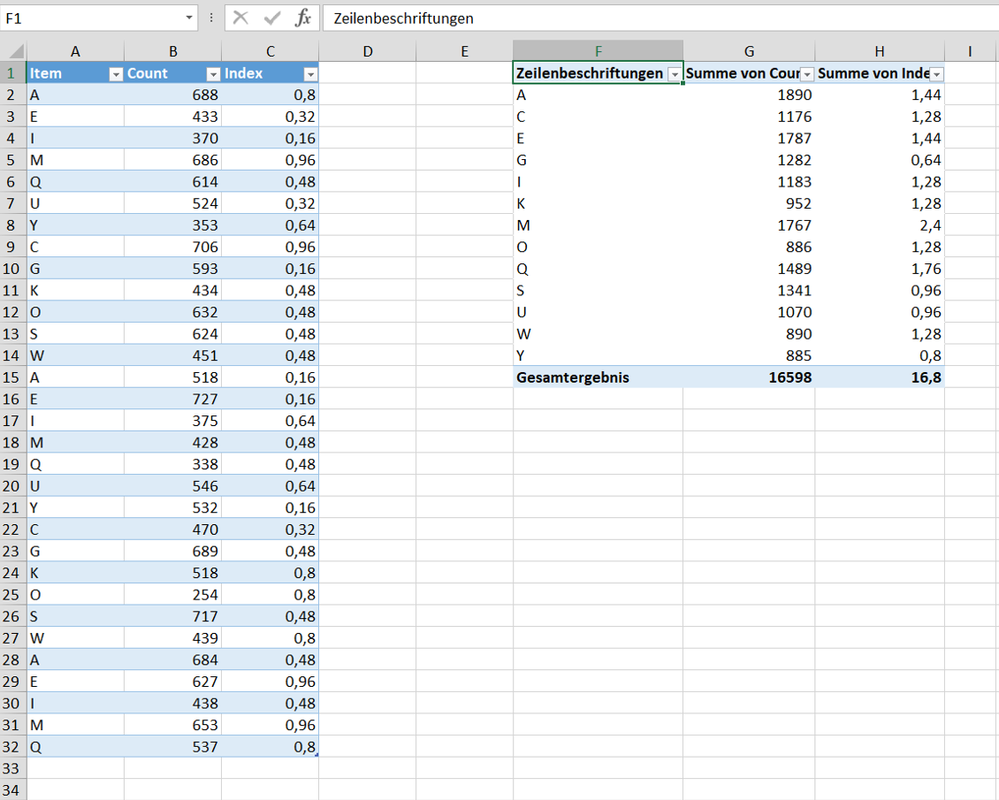Click Count cell with value 254

(x=173, y=595)
